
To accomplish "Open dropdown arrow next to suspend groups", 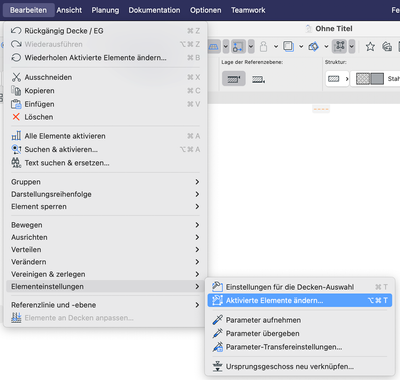I will click(x=352, y=46).
